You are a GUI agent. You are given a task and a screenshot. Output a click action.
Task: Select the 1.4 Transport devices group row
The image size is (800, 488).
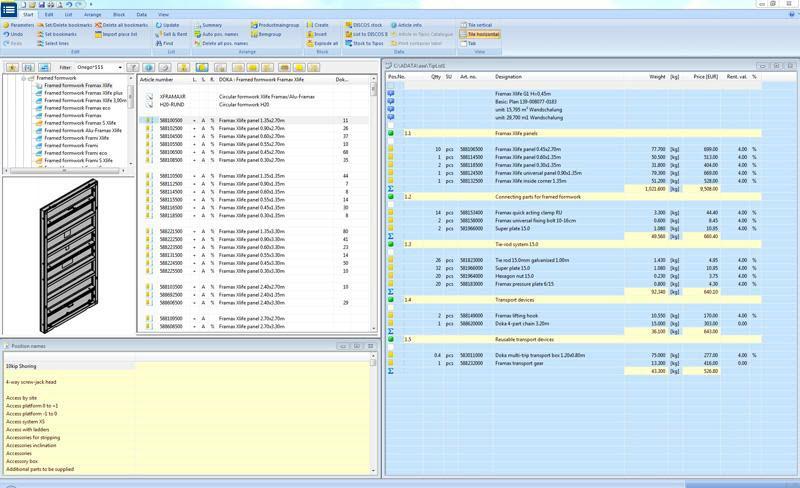(x=574, y=300)
